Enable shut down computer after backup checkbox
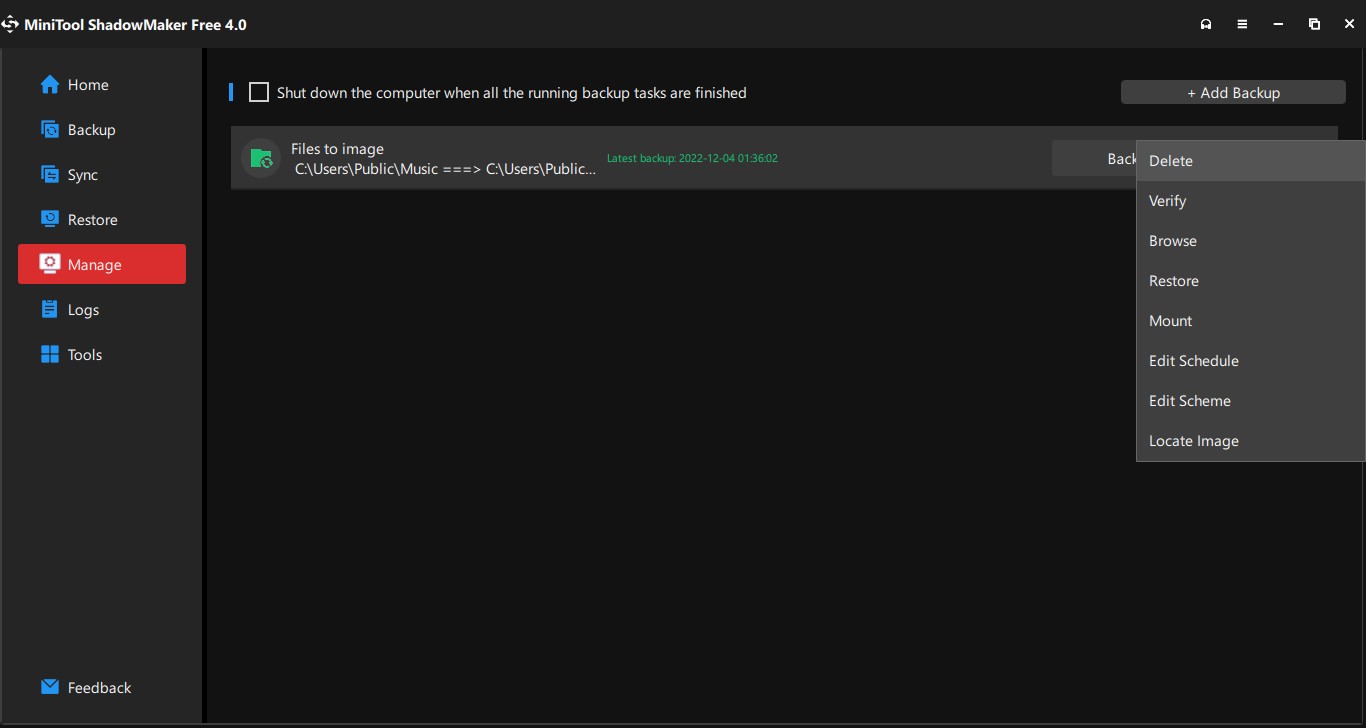Screen dimensions: 1366x728 click(x=259, y=93)
